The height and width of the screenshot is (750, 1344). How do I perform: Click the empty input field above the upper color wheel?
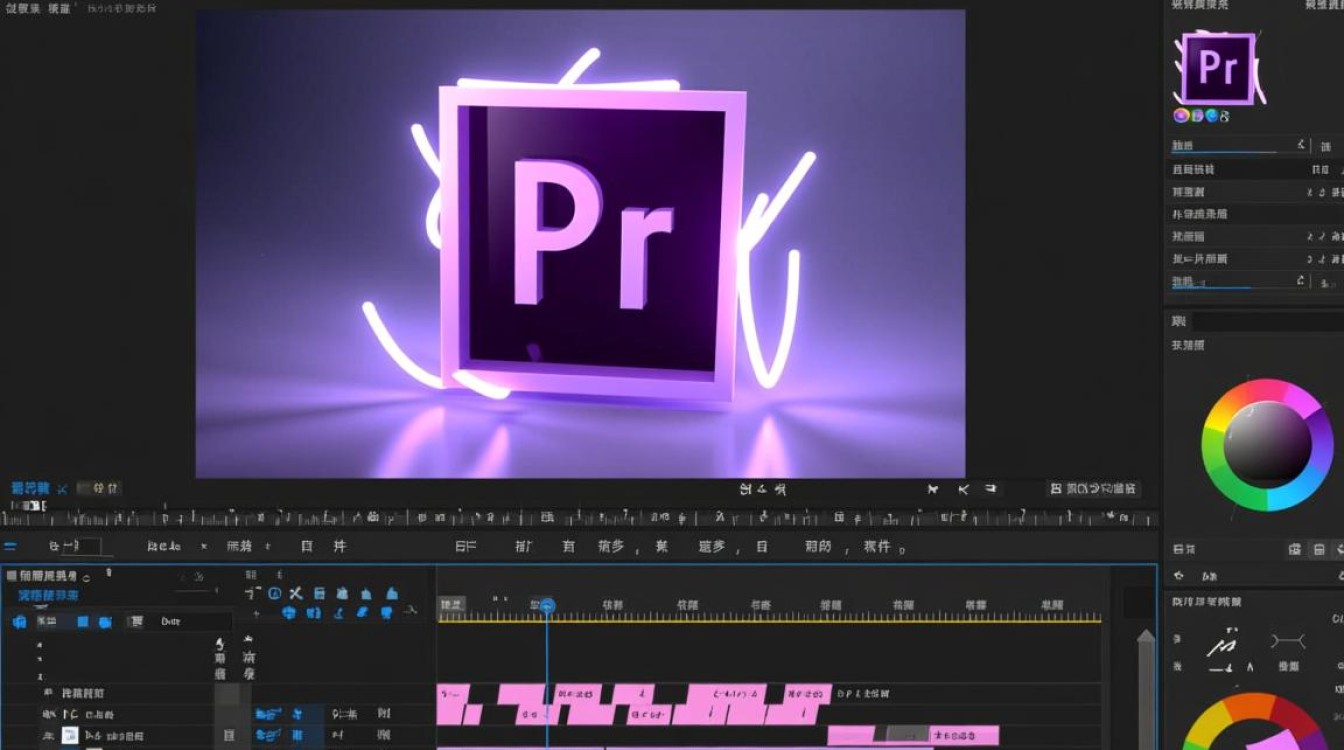coord(1268,322)
